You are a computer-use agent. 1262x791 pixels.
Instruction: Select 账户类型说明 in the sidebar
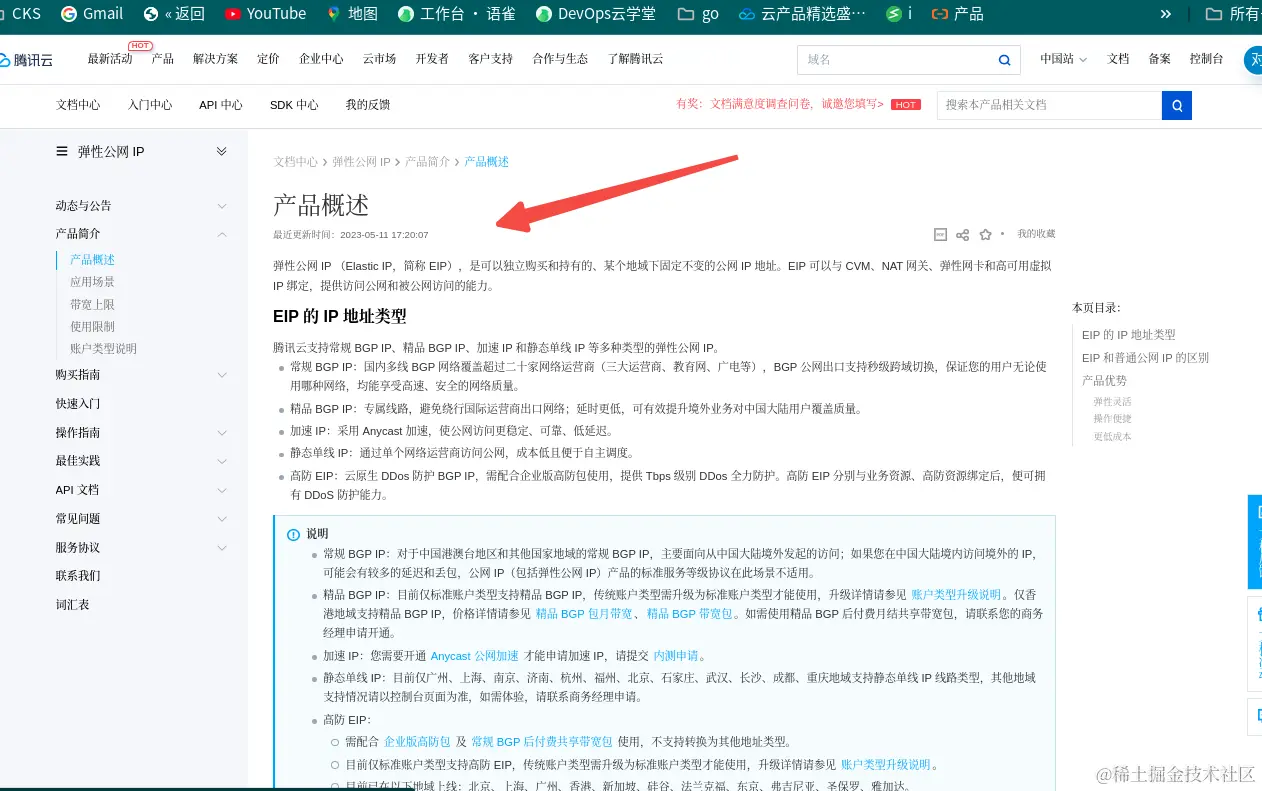click(103, 349)
